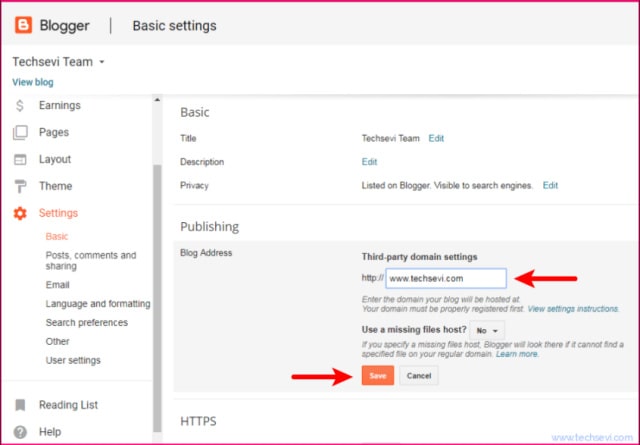Open Help in the sidebar
Viewport: 640px width, 445px height.
pyautogui.click(x=50, y=432)
